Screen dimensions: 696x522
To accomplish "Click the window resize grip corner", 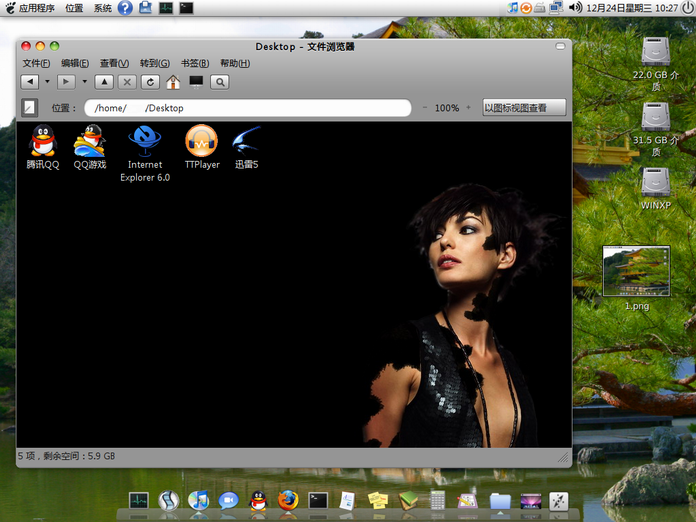I will pos(563,457).
